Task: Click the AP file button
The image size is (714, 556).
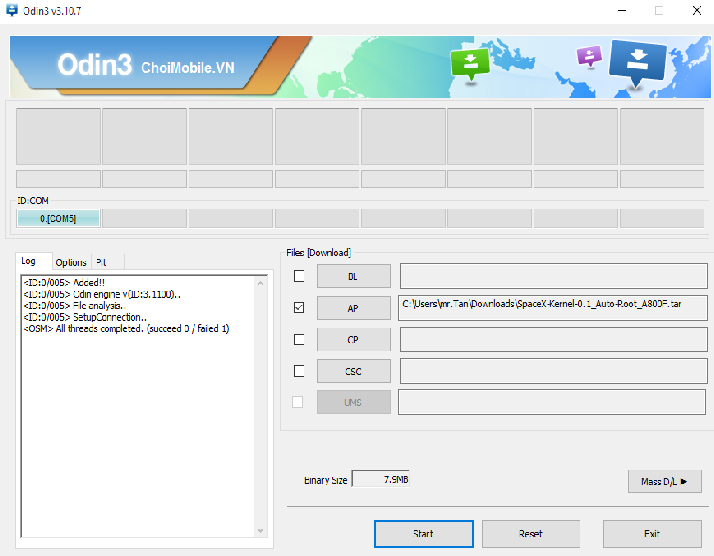Action: (x=353, y=308)
